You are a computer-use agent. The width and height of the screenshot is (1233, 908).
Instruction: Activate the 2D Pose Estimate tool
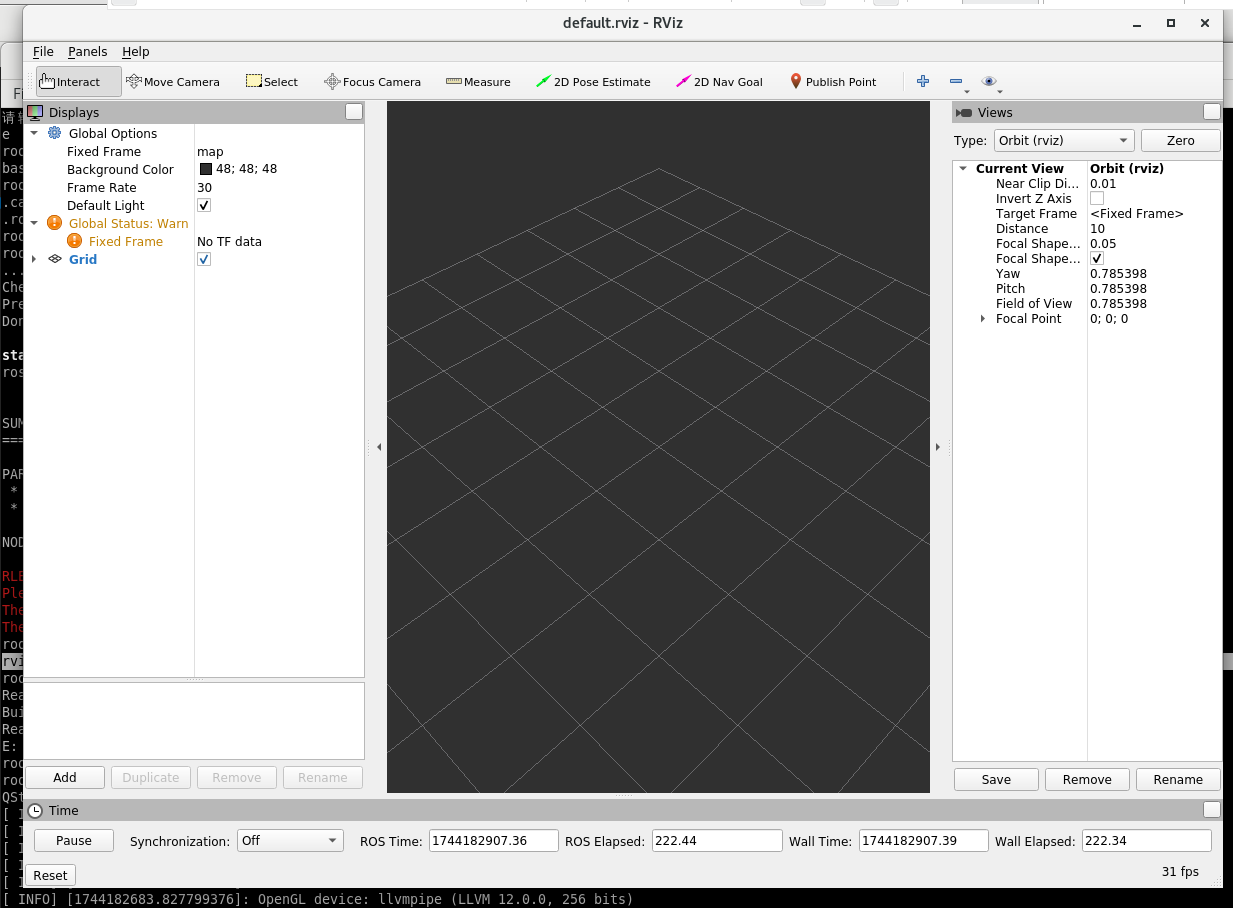[593, 82]
